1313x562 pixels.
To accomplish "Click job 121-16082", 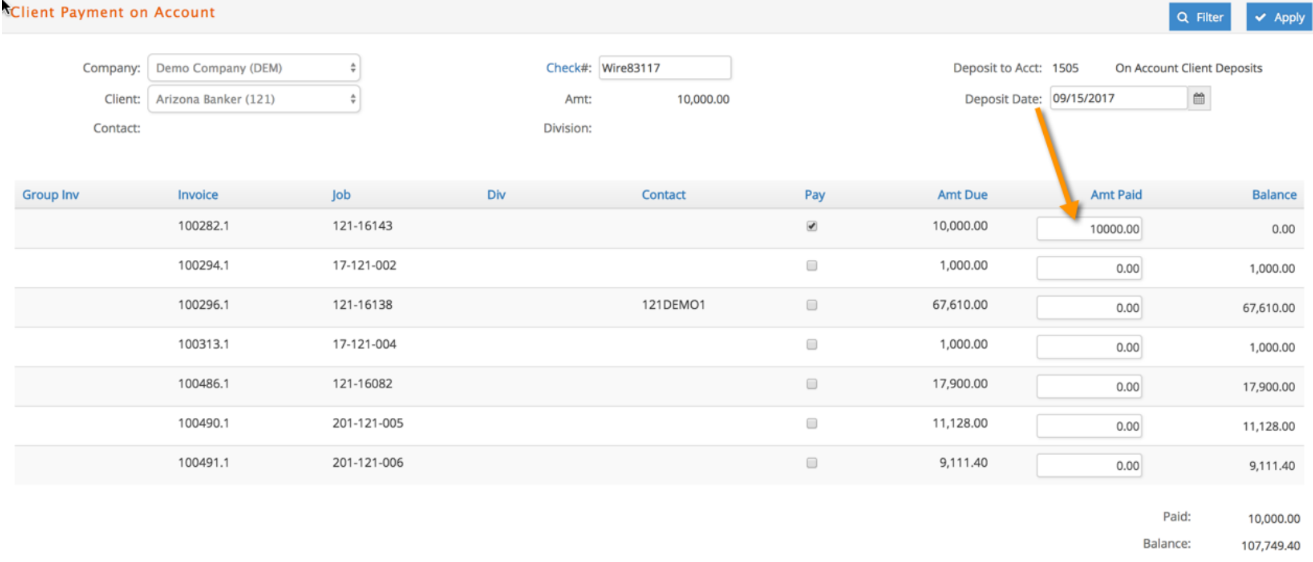I will [362, 384].
